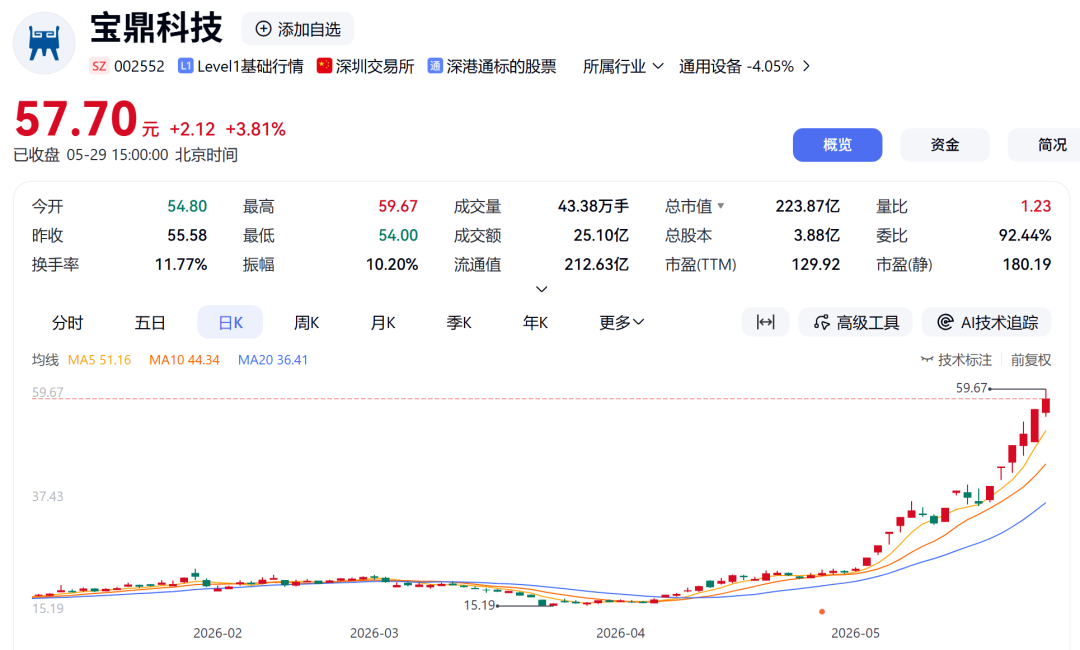1080x650 pixels.
Task: Click 成交额 value 25.10亿
Action: click(x=601, y=235)
